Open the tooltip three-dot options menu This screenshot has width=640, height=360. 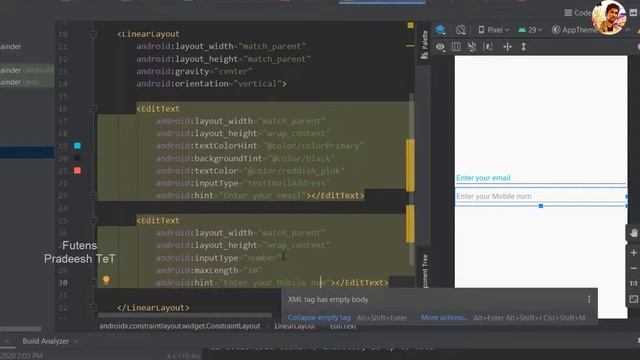(589, 300)
